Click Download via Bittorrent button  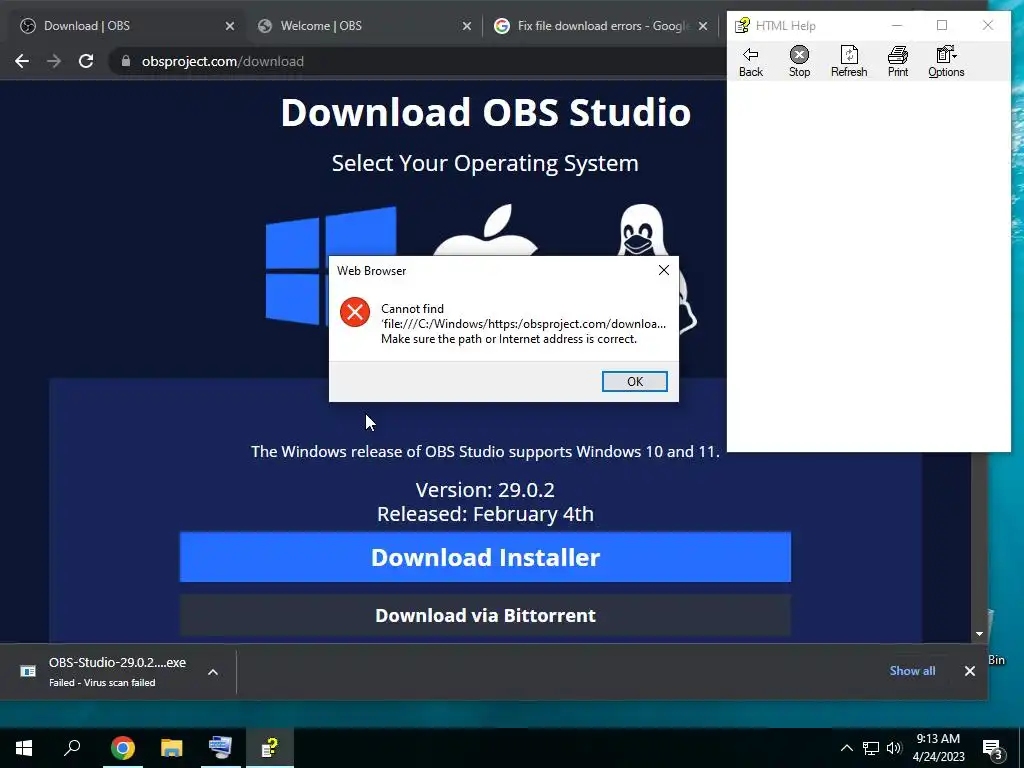click(x=485, y=615)
